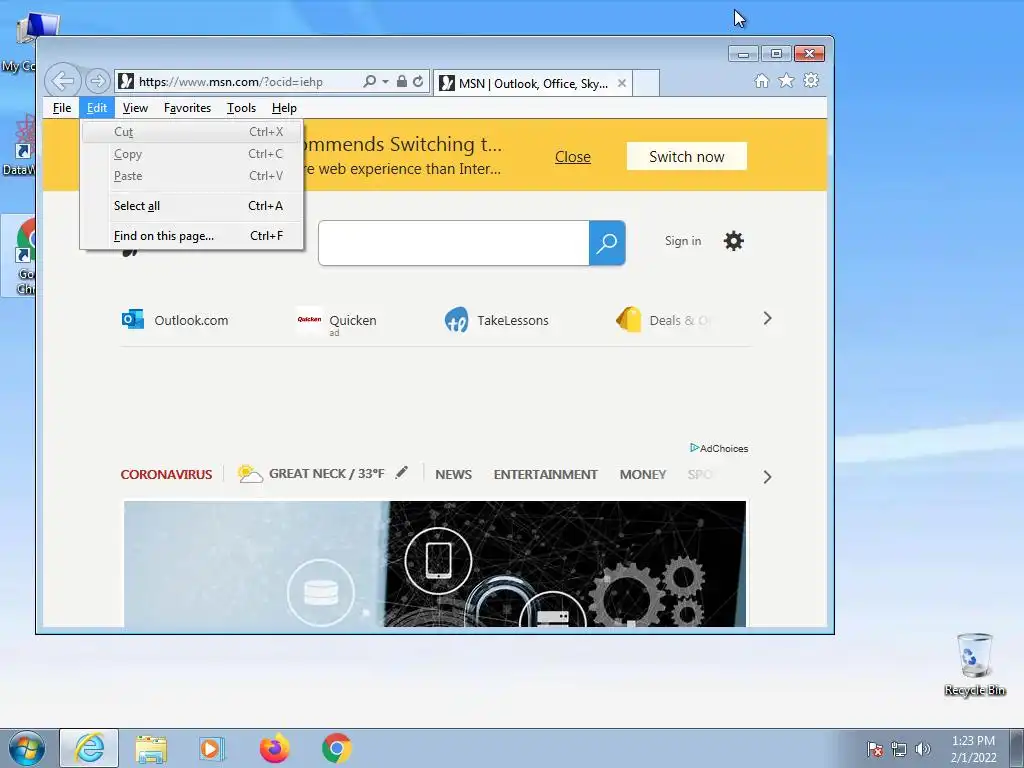Choose Select all from Edit menu
This screenshot has height=768, width=1024.
(192, 206)
